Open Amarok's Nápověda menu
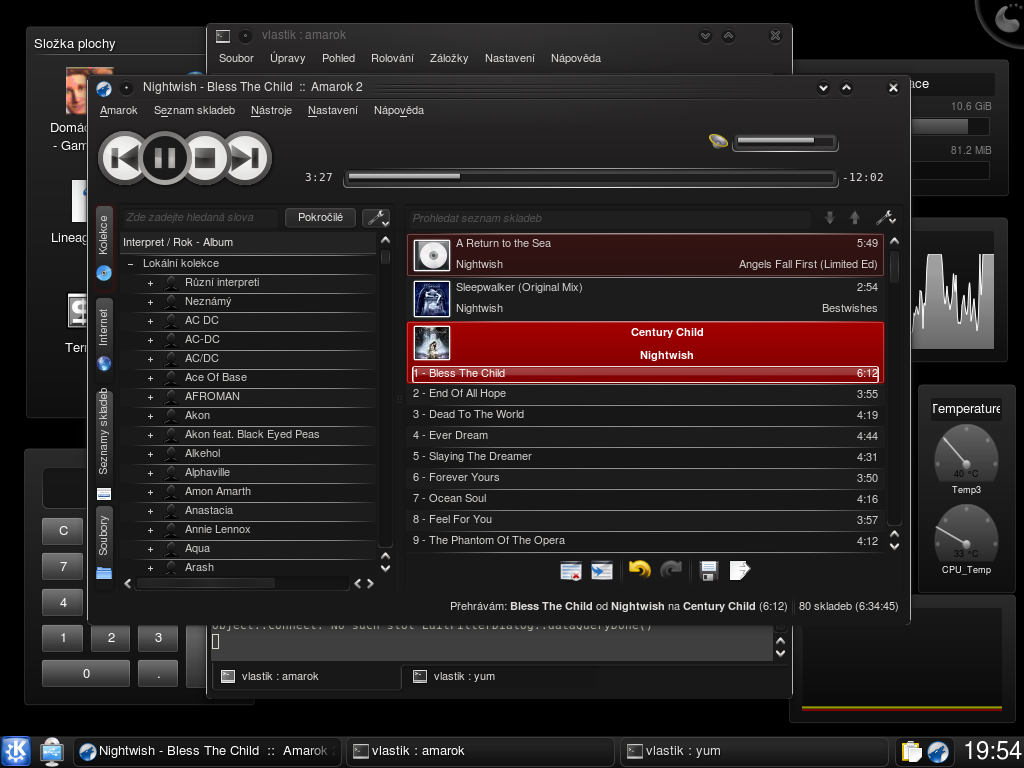The width and height of the screenshot is (1024, 768). [x=398, y=110]
